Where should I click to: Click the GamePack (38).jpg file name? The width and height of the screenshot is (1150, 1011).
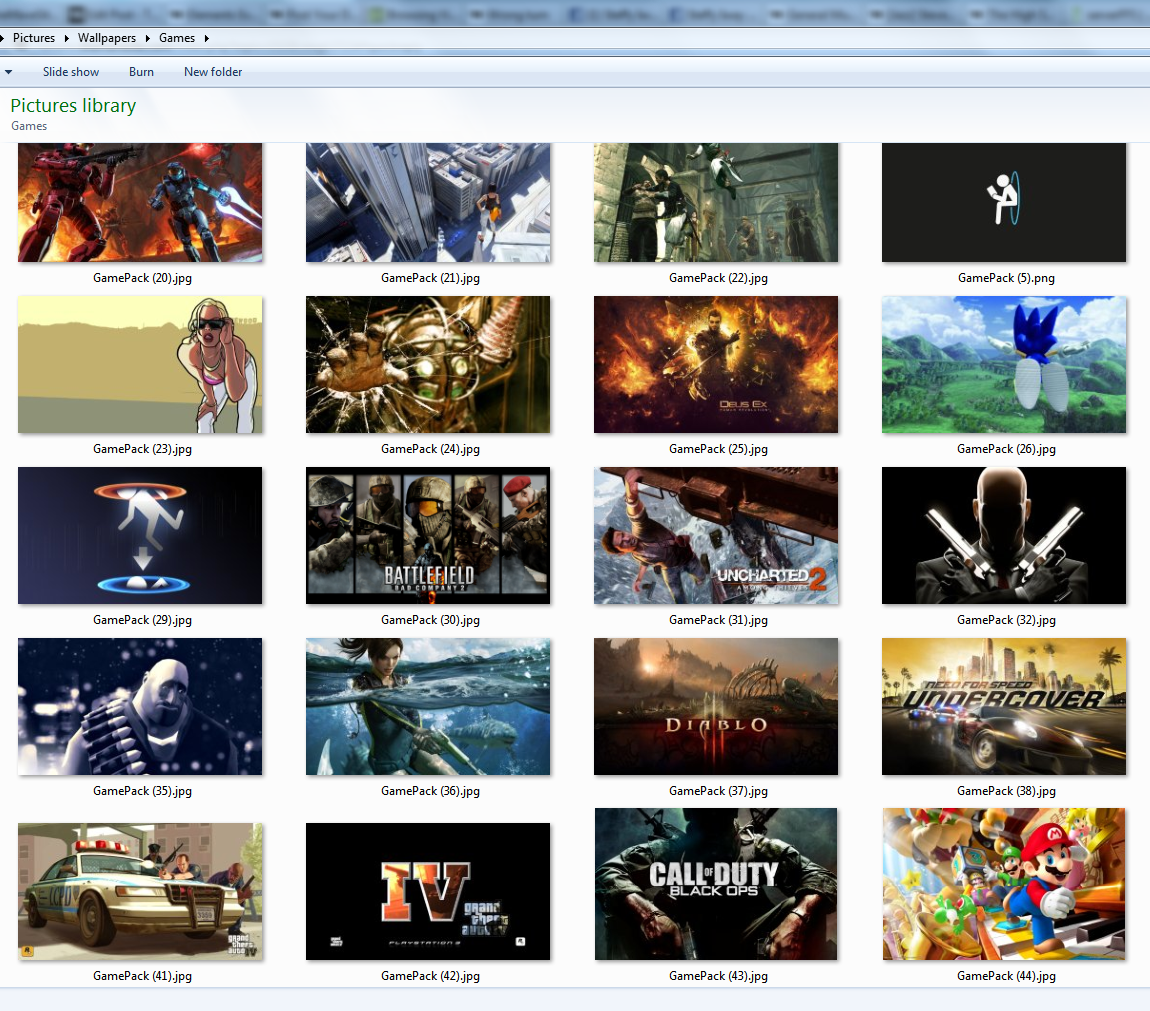[1006, 791]
